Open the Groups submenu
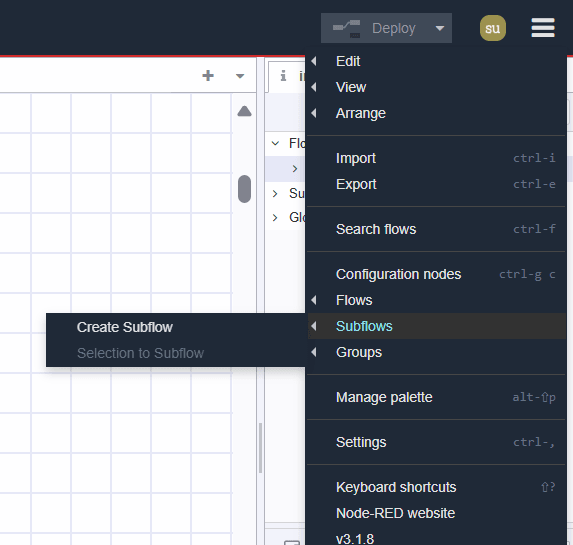The height and width of the screenshot is (545, 573). tap(436, 352)
